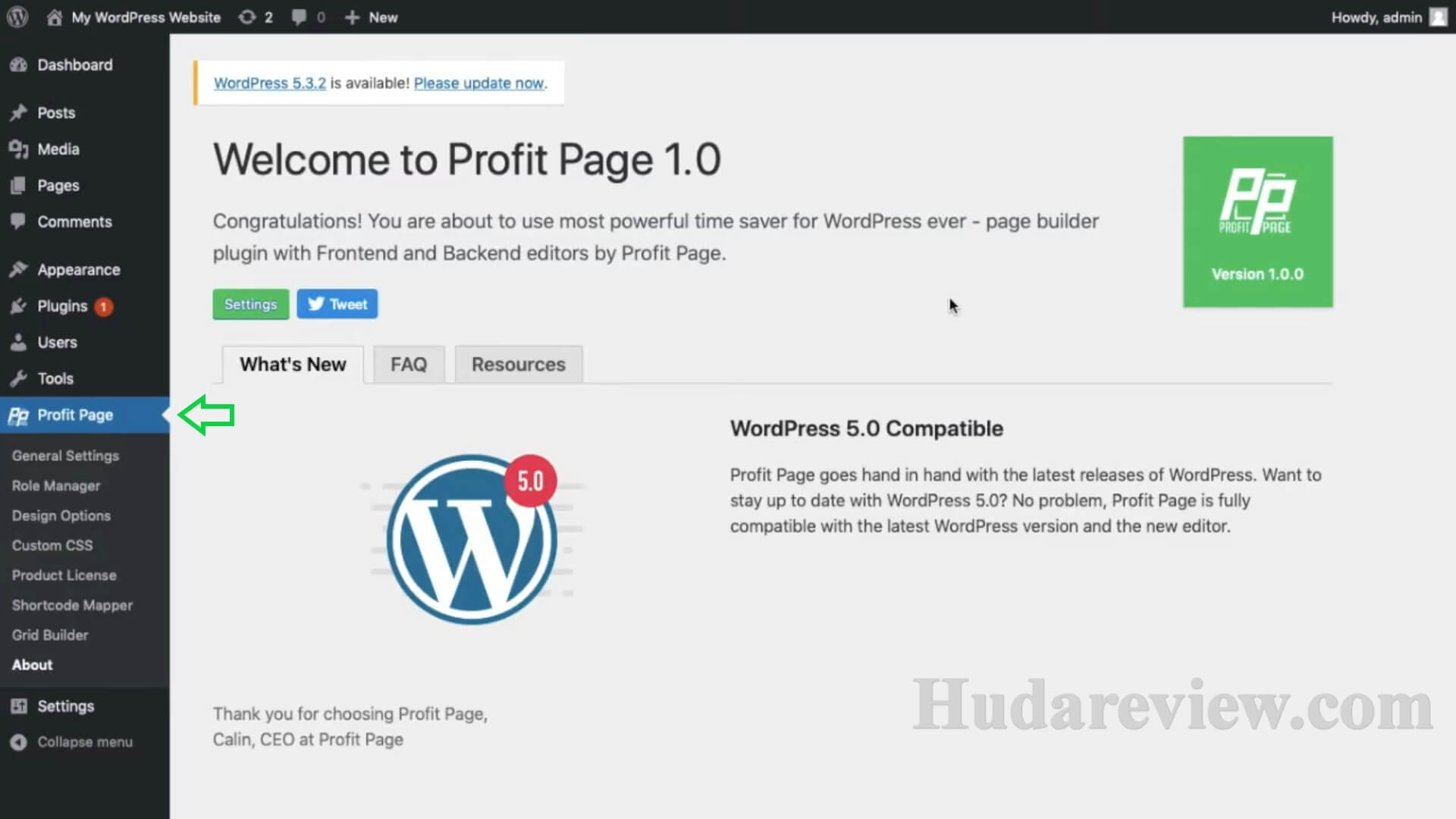Click the Please update now link
The width and height of the screenshot is (1456, 819).
(x=479, y=83)
